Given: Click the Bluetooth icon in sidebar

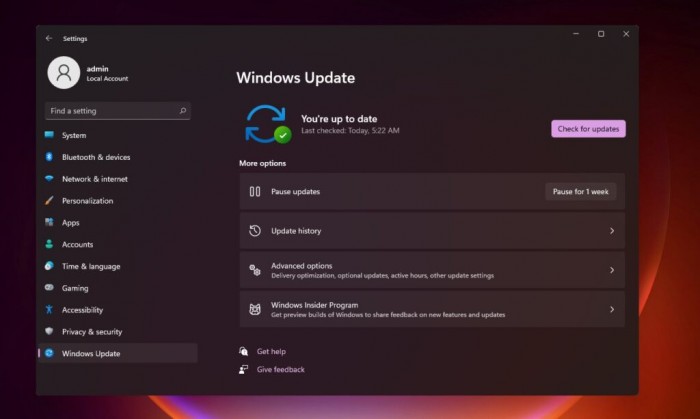Looking at the screenshot, I should pos(49,157).
